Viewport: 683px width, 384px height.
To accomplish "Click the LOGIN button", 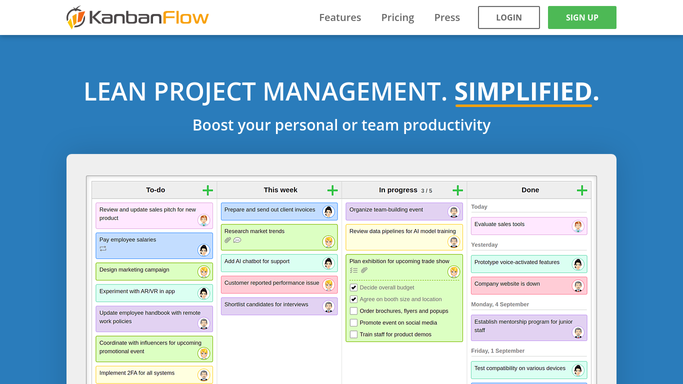I will tap(509, 17).
